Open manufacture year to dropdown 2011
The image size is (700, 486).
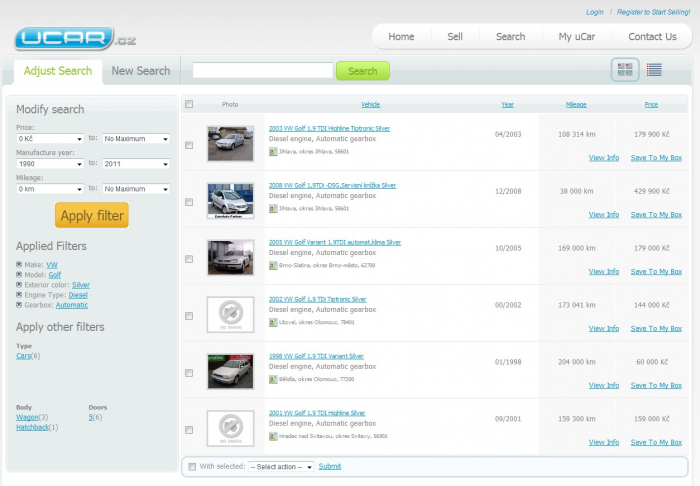[136, 164]
